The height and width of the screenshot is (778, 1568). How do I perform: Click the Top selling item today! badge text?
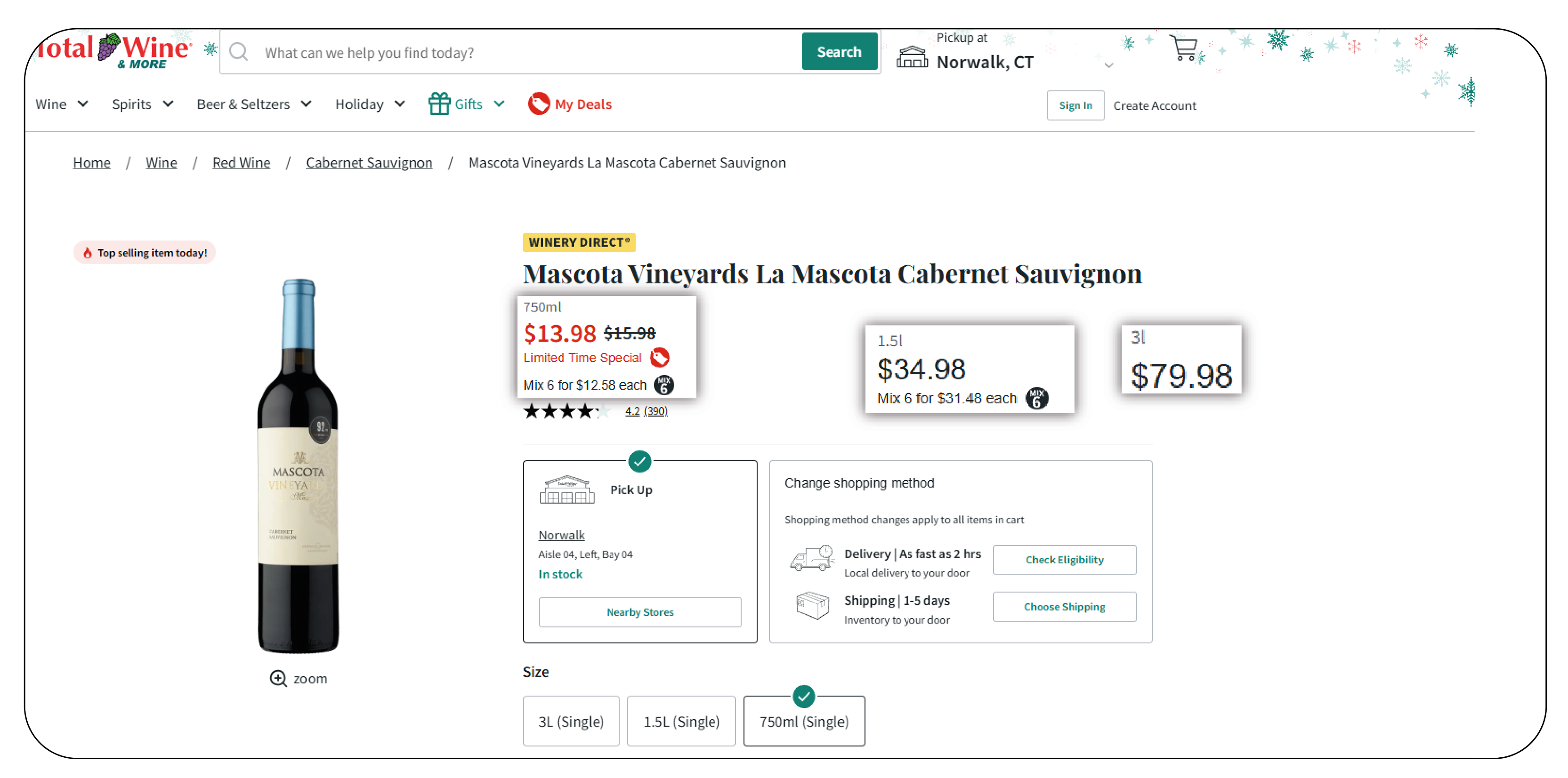tap(152, 253)
